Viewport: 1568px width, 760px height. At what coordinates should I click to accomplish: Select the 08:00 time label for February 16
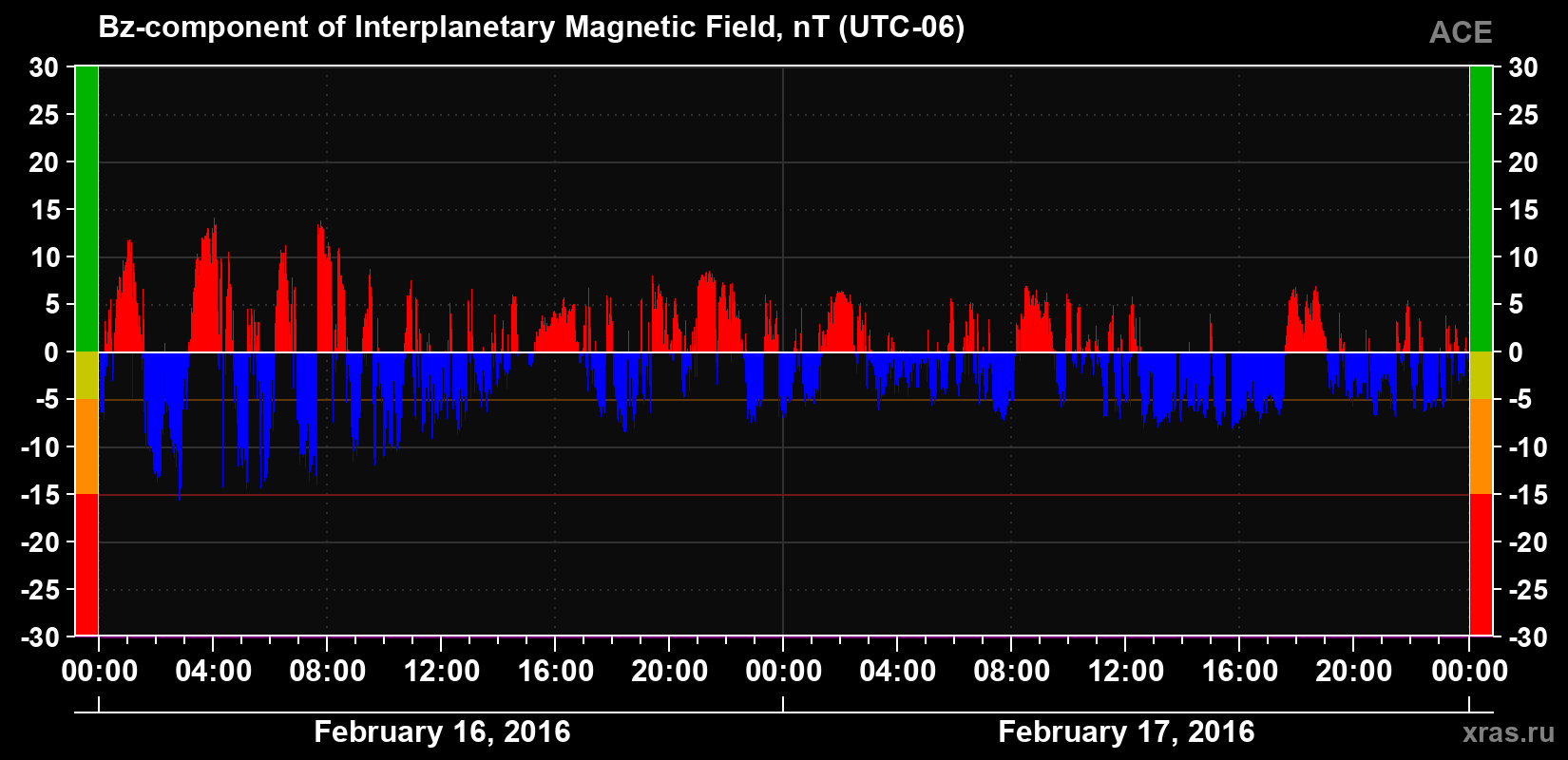[x=328, y=672]
